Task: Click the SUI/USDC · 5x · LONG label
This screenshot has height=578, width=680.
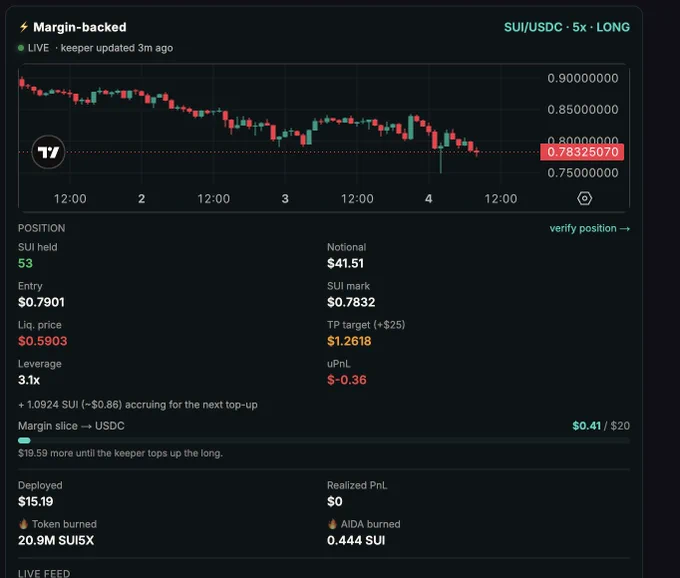Action: [567, 27]
